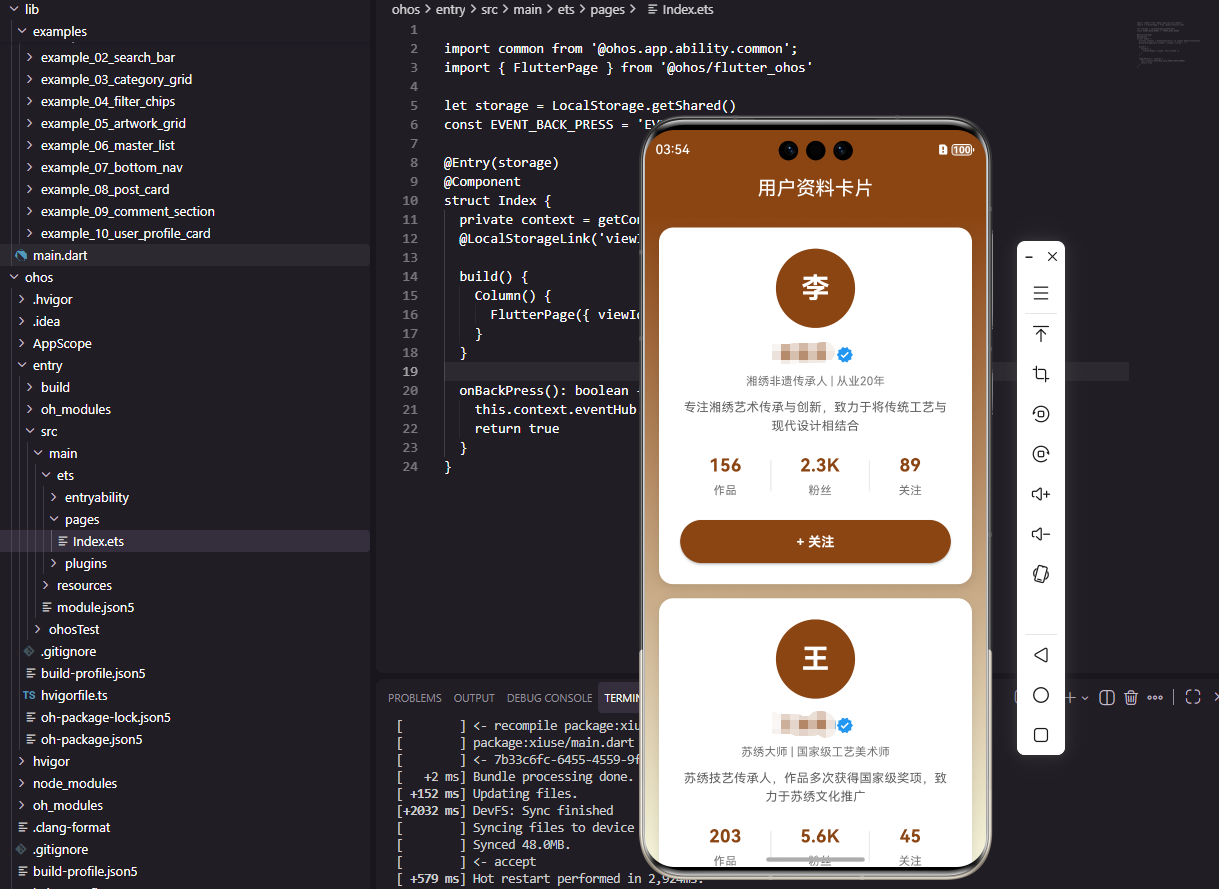Collapse the ohos folder
Screen dimensions: 1219x889
tap(13, 277)
